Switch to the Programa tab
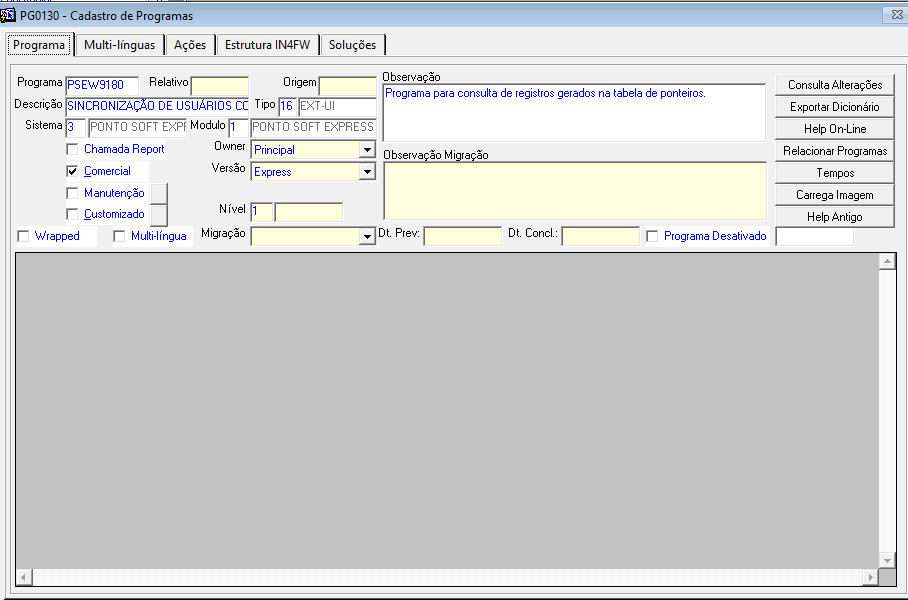The image size is (908, 600). coord(39,45)
